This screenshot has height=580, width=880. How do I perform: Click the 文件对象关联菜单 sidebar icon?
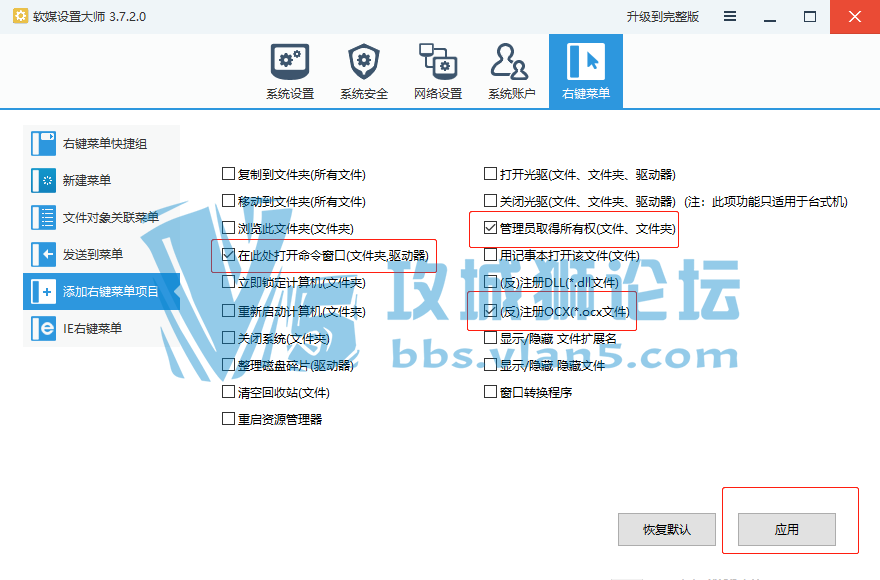coord(43,218)
